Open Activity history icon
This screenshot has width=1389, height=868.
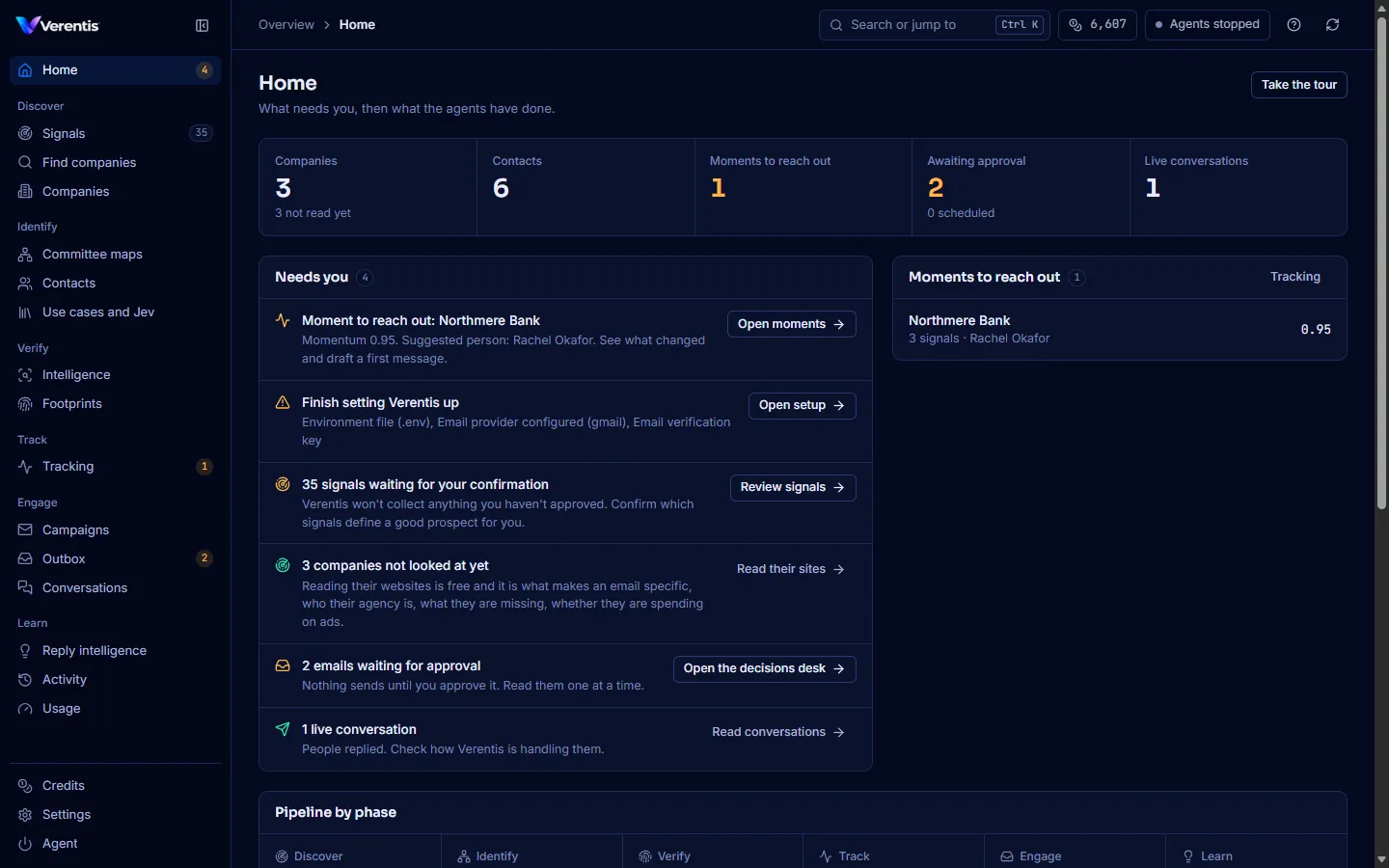[x=25, y=680]
